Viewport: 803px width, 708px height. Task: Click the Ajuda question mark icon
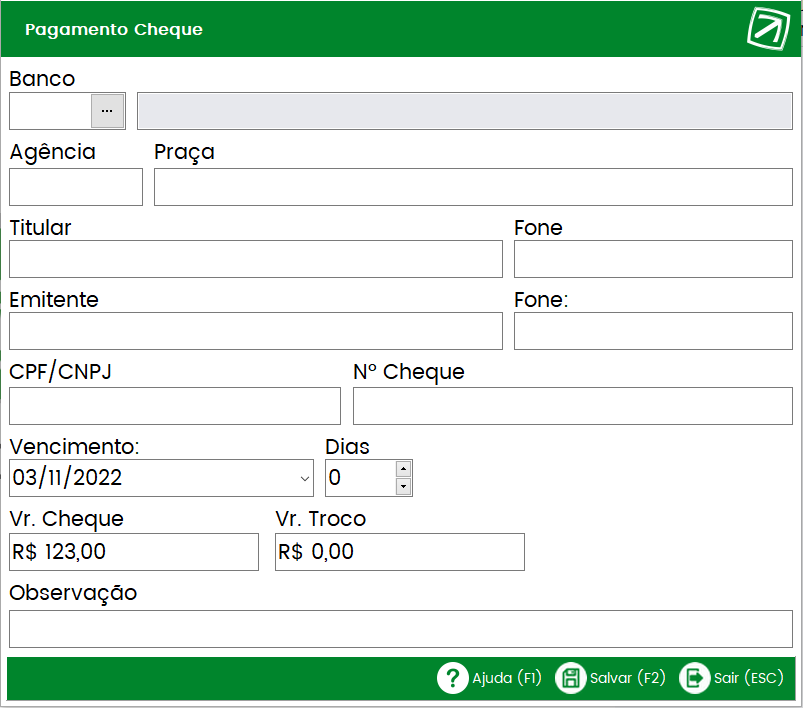pyautogui.click(x=452, y=678)
